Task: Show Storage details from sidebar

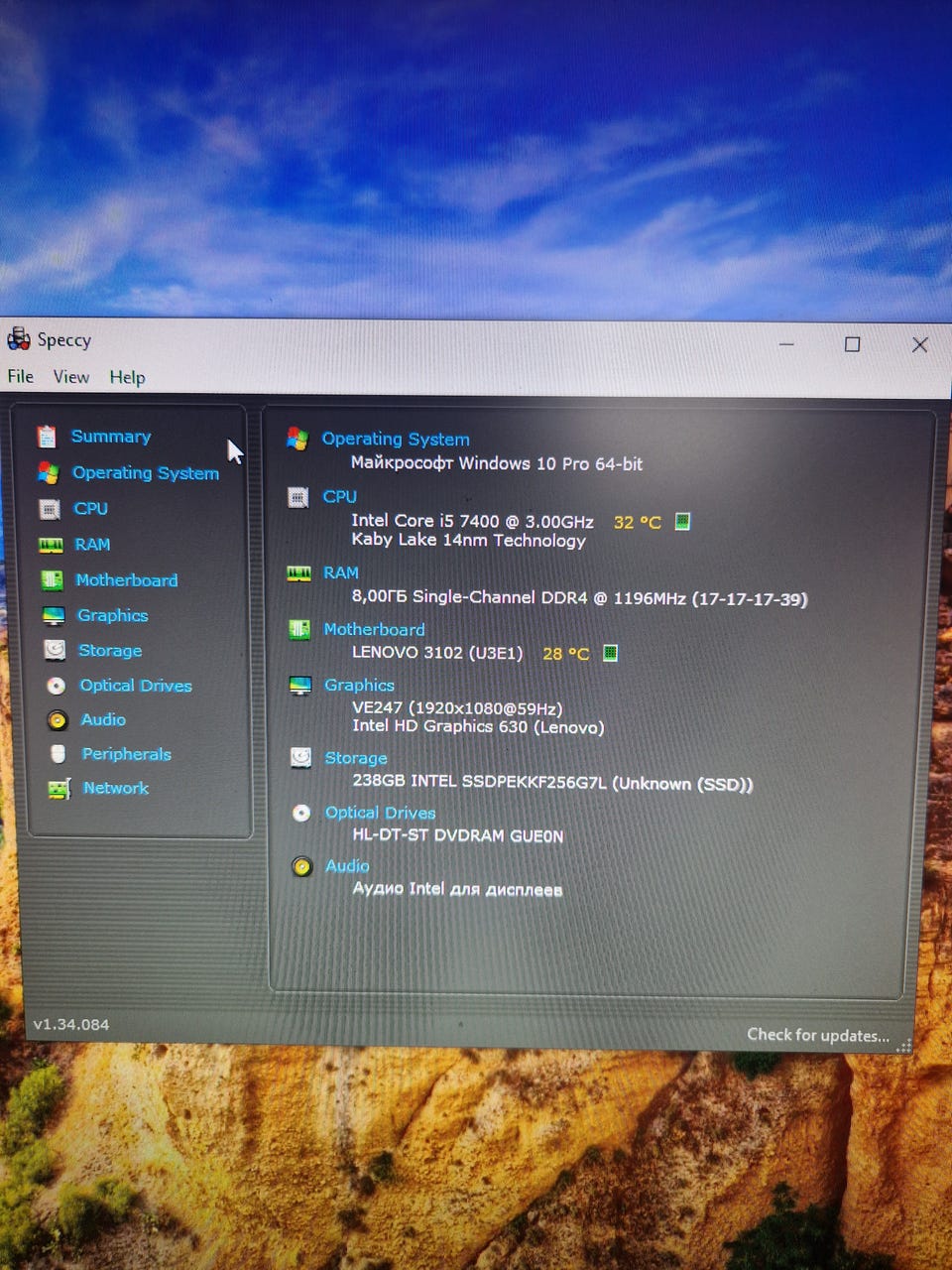Action: click(x=110, y=651)
